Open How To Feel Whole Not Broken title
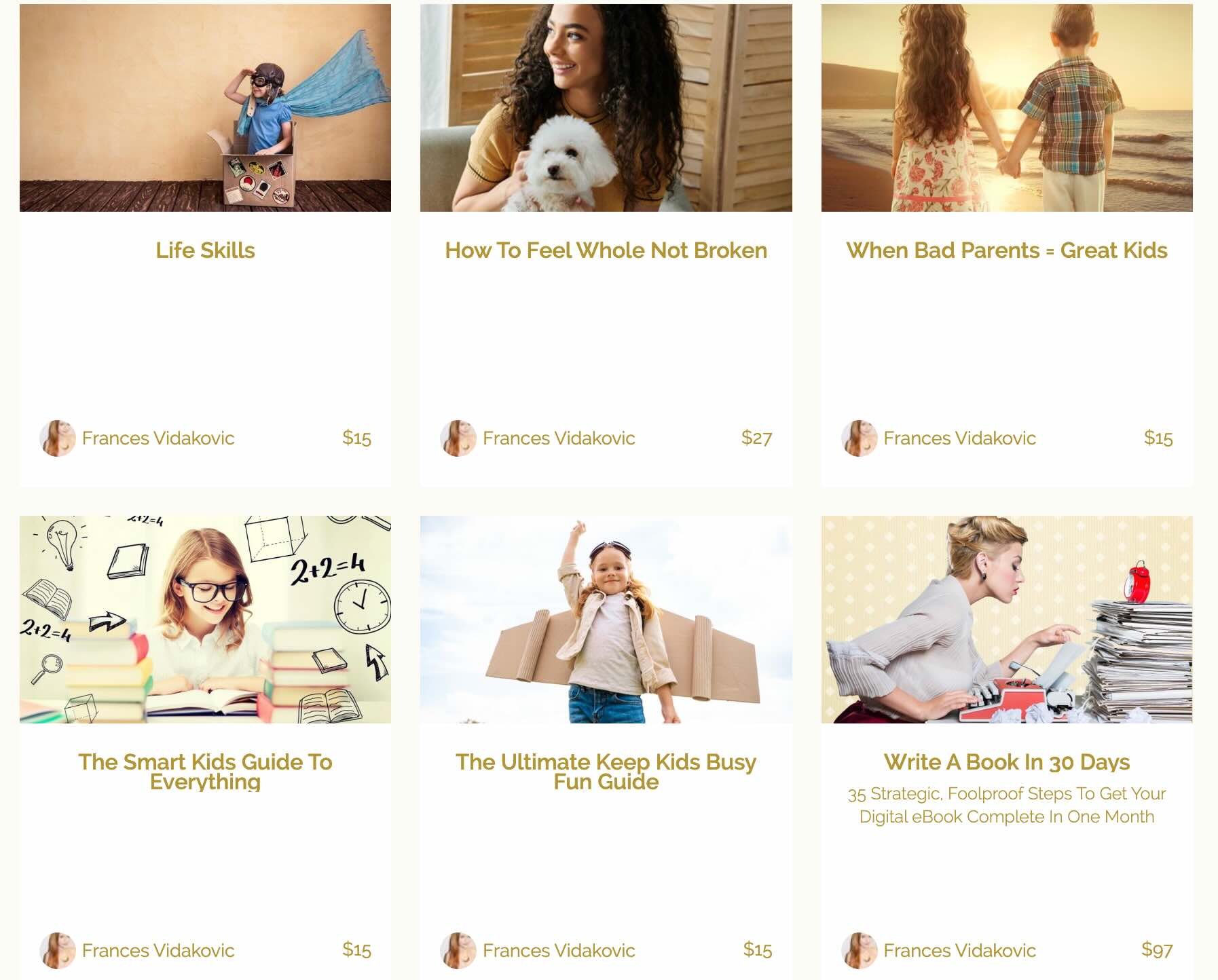The height and width of the screenshot is (980, 1218). coord(606,250)
